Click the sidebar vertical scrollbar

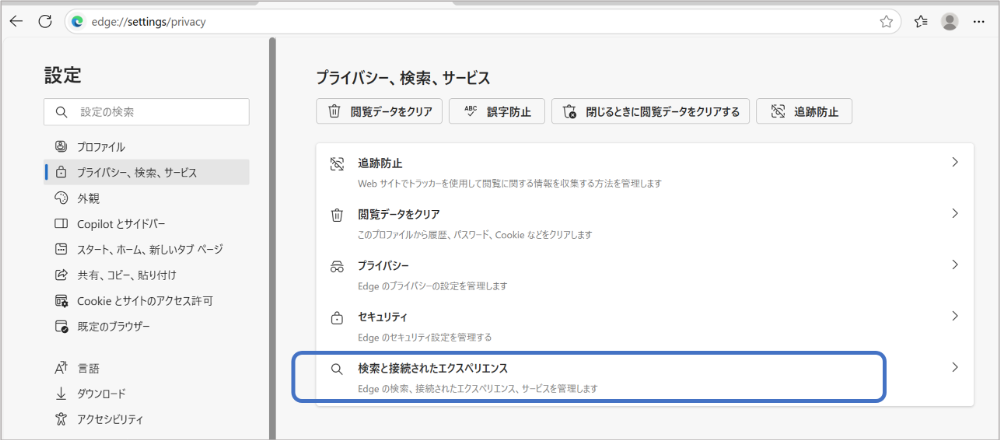(272, 236)
